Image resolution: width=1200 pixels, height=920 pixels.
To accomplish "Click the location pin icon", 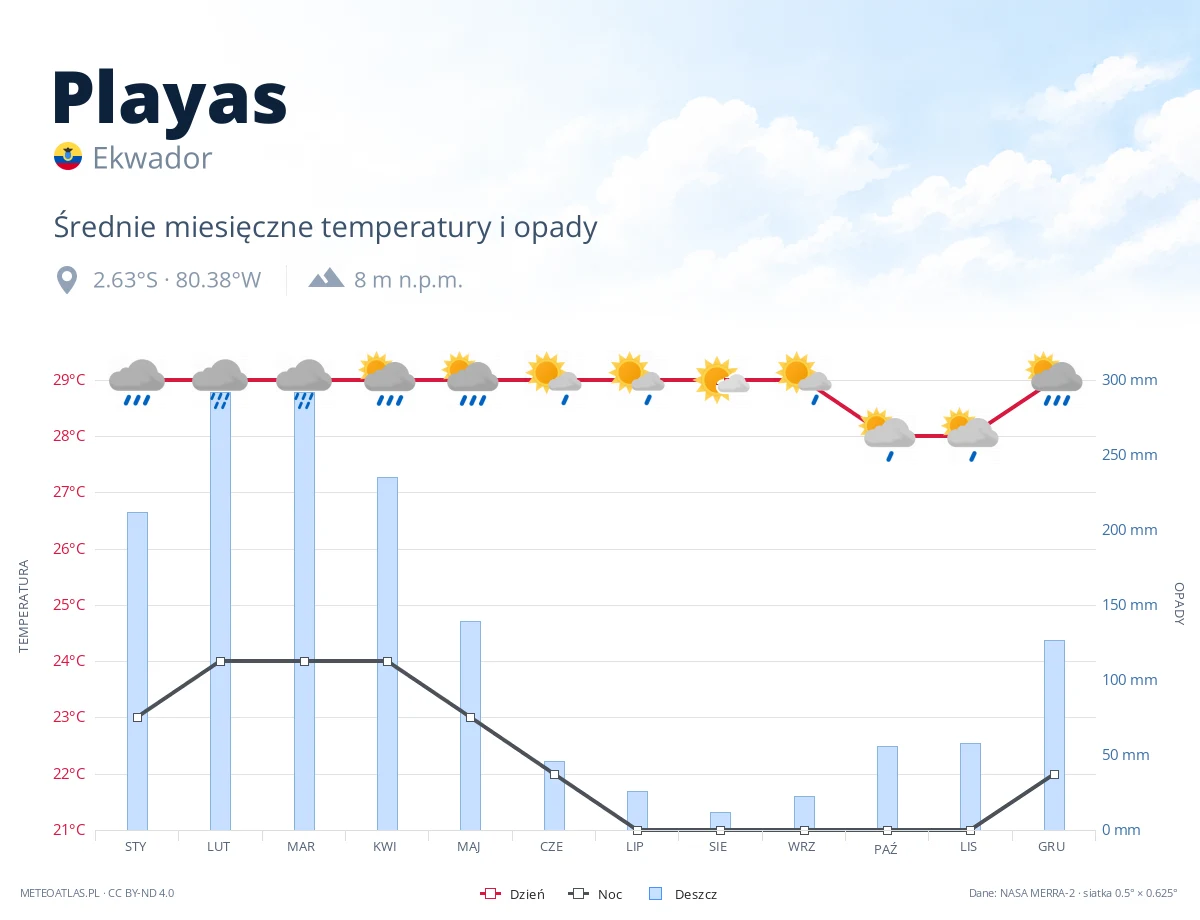I will pyautogui.click(x=67, y=280).
